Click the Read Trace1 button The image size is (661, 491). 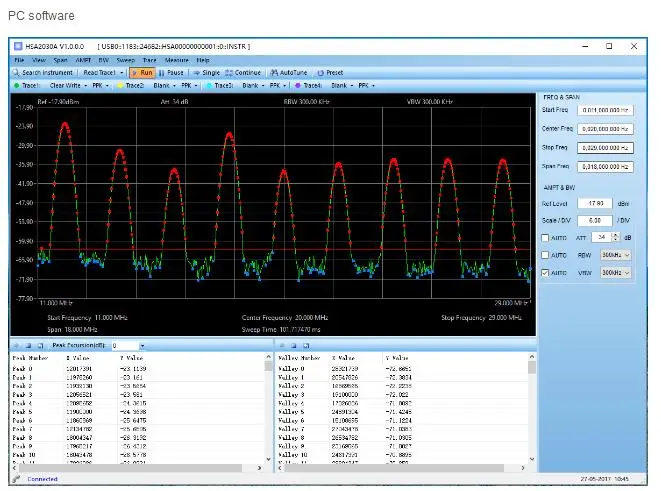pyautogui.click(x=99, y=73)
